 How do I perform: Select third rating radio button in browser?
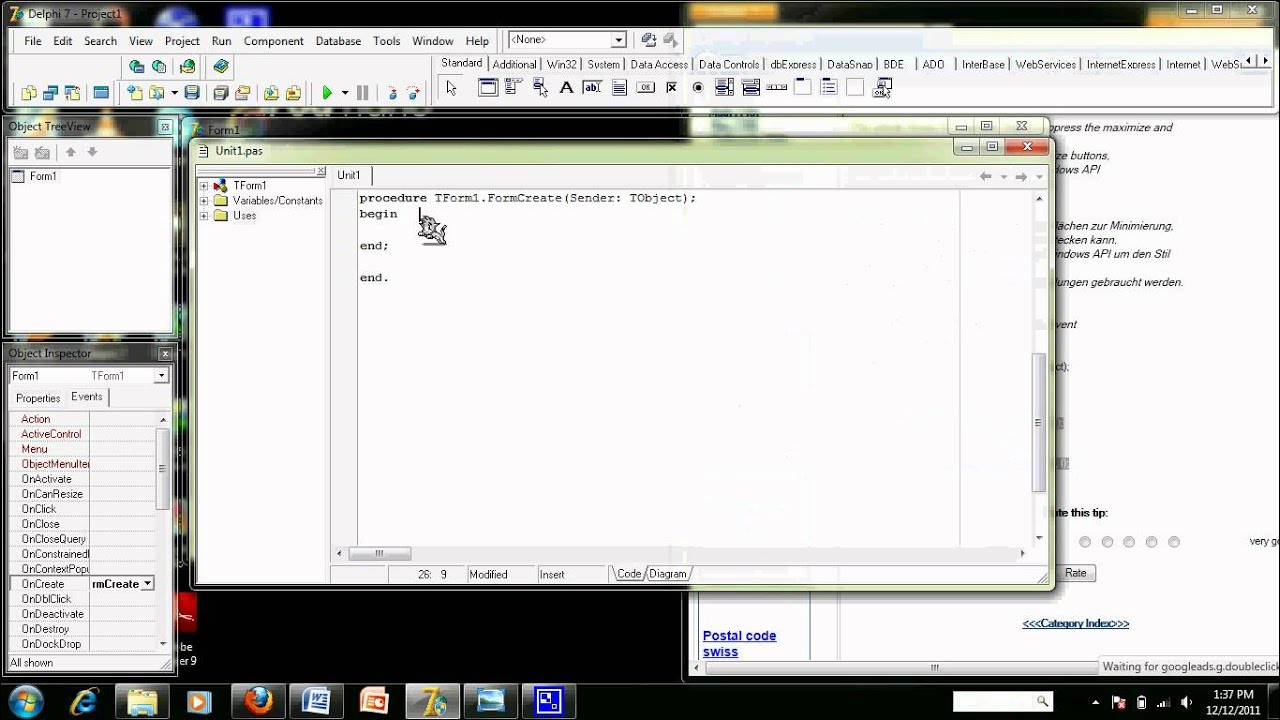coord(1129,542)
